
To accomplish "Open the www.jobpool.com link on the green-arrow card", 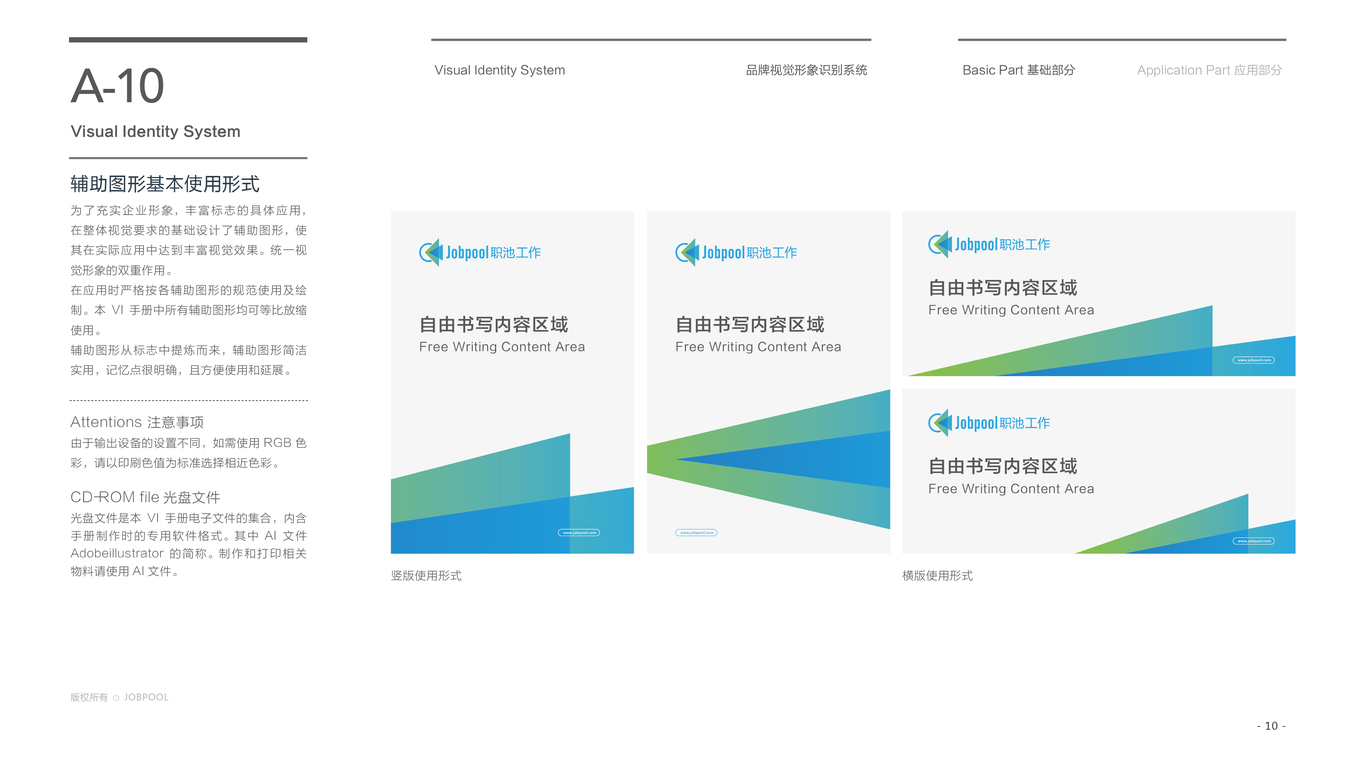I will (x=696, y=533).
